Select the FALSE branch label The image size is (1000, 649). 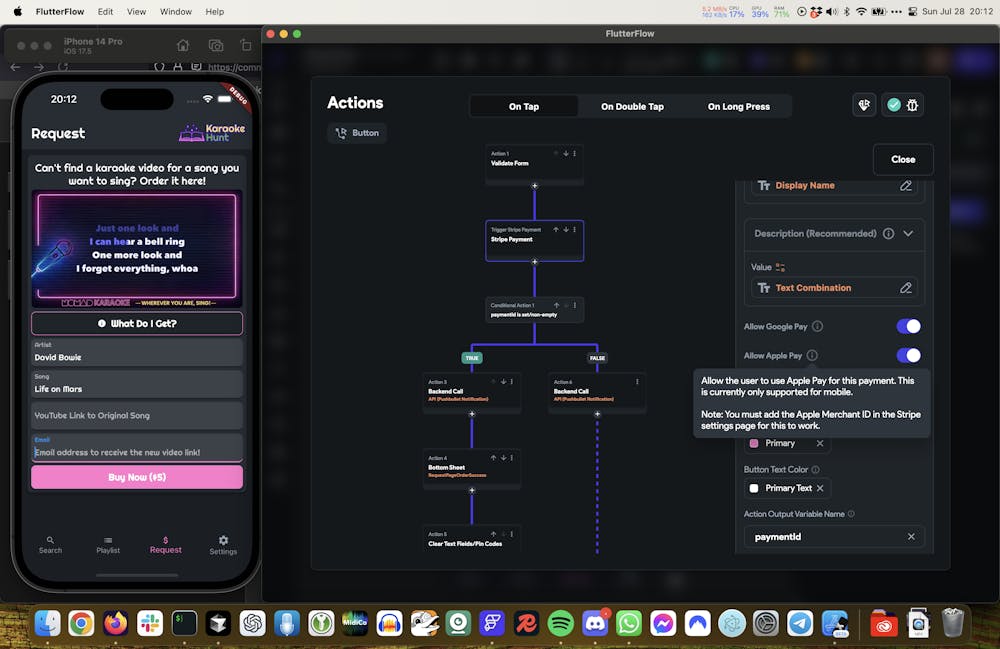(597, 358)
